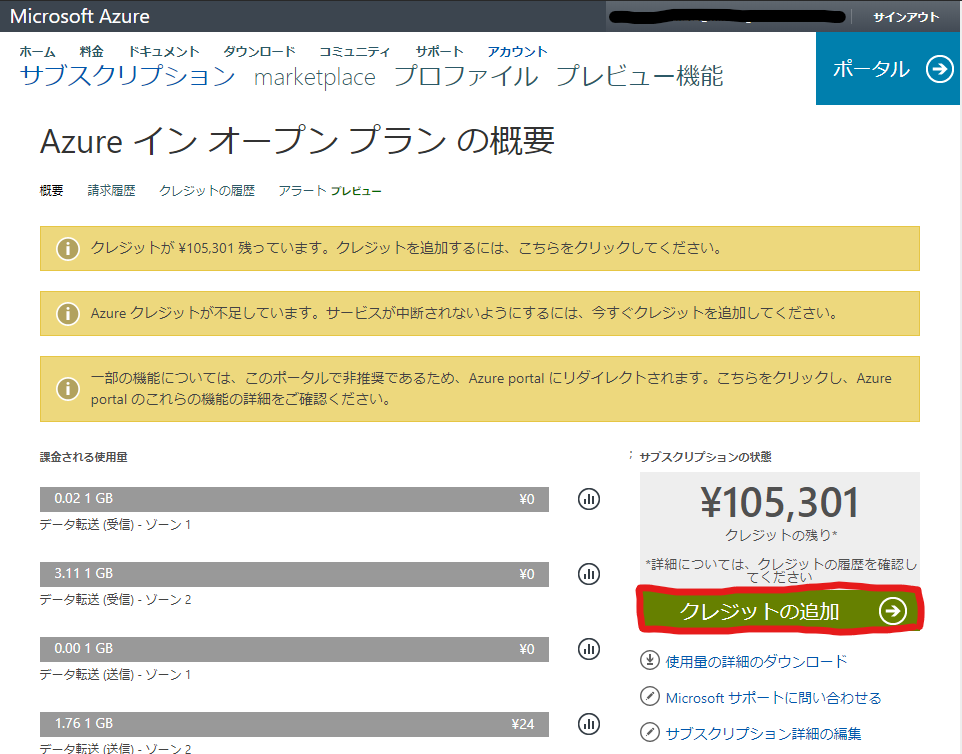Click the 1.76 1 GB ¥24 usage bar
Image resolution: width=962 pixels, height=754 pixels.
(294, 724)
